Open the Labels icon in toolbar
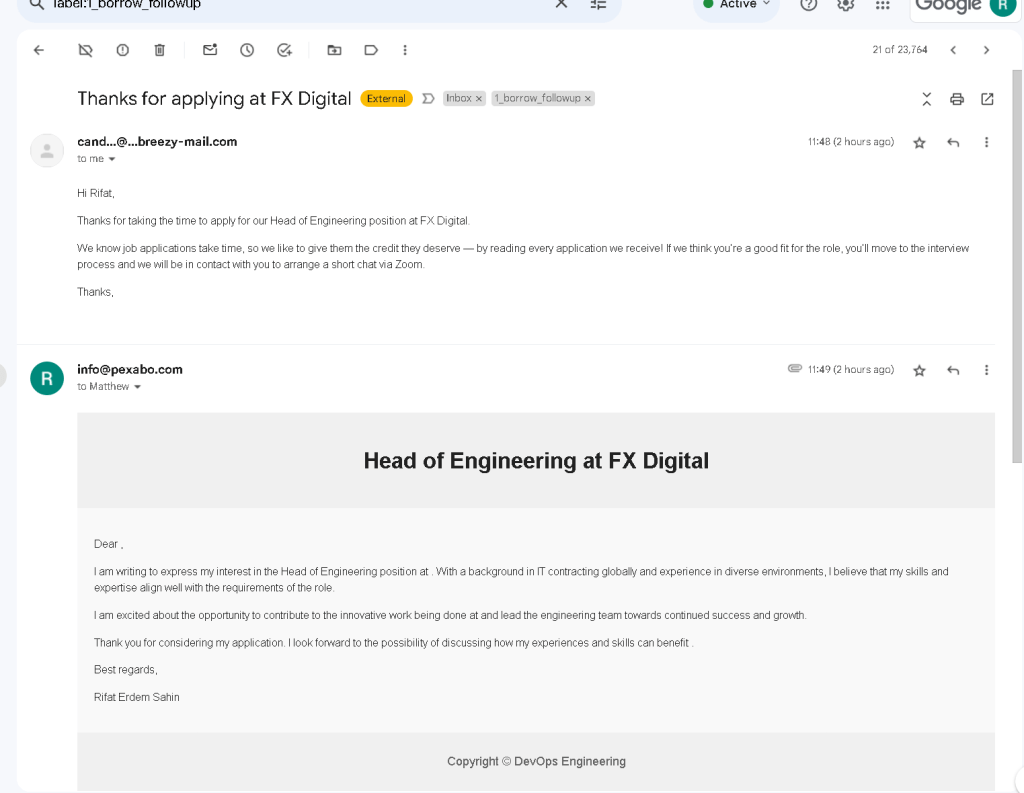 tap(371, 50)
